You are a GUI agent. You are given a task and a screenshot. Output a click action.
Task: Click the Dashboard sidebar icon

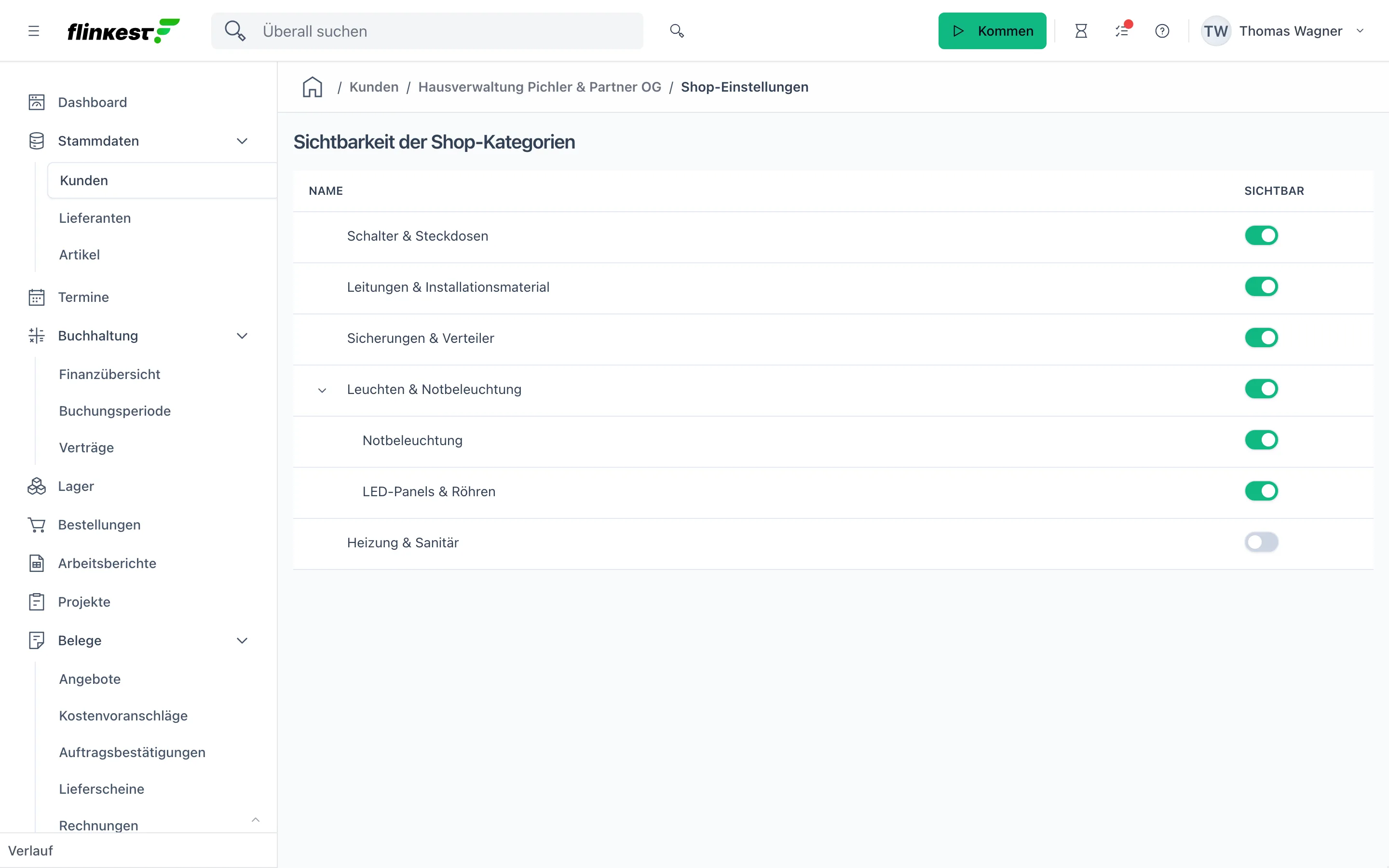click(37, 102)
